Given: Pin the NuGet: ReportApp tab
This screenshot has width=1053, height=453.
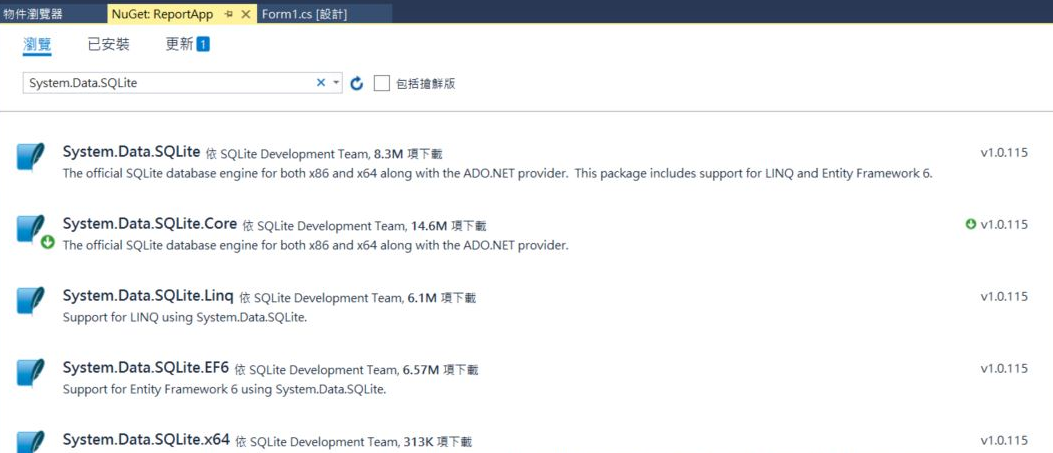Looking at the screenshot, I should pos(229,14).
